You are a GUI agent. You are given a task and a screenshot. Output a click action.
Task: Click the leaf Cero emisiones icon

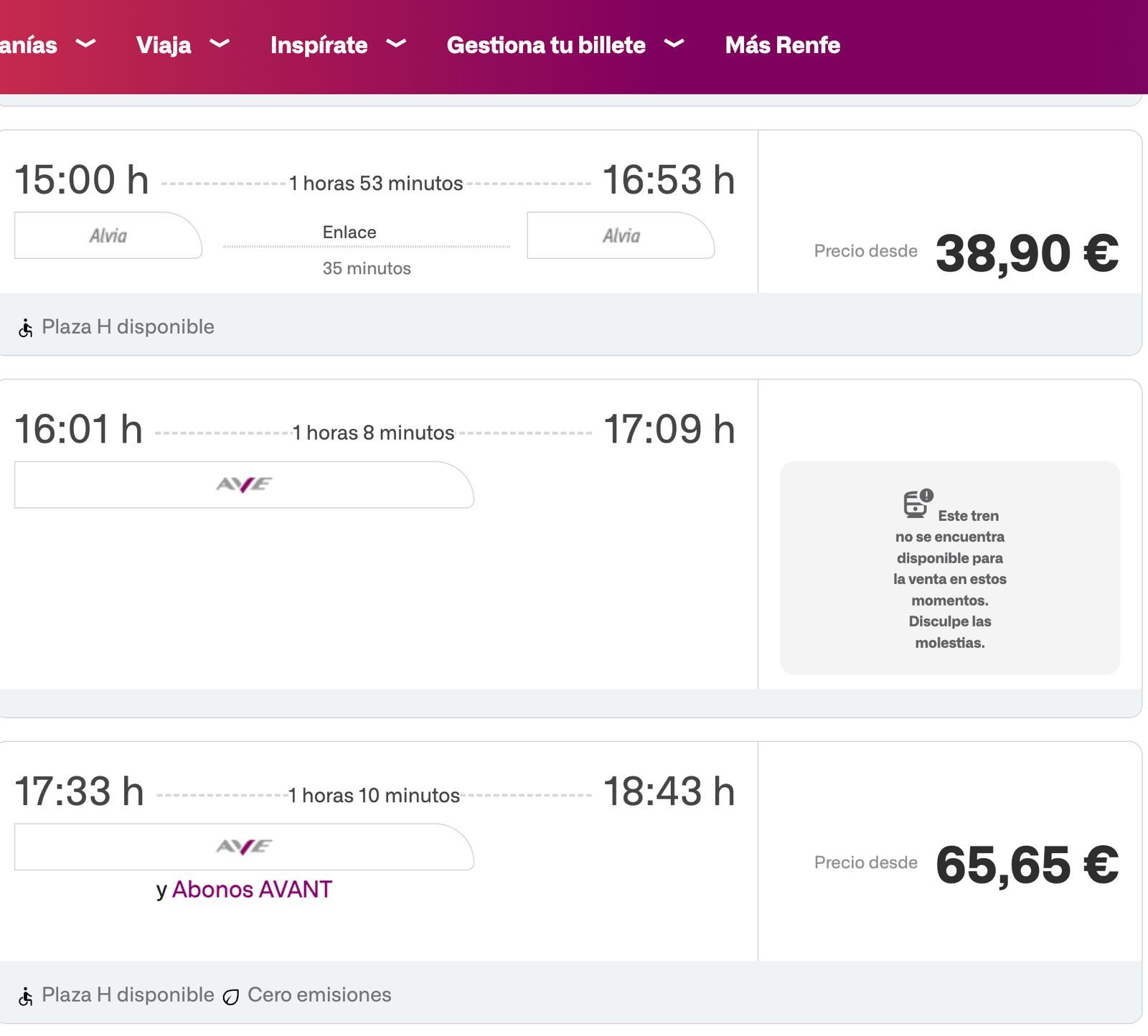(230, 997)
